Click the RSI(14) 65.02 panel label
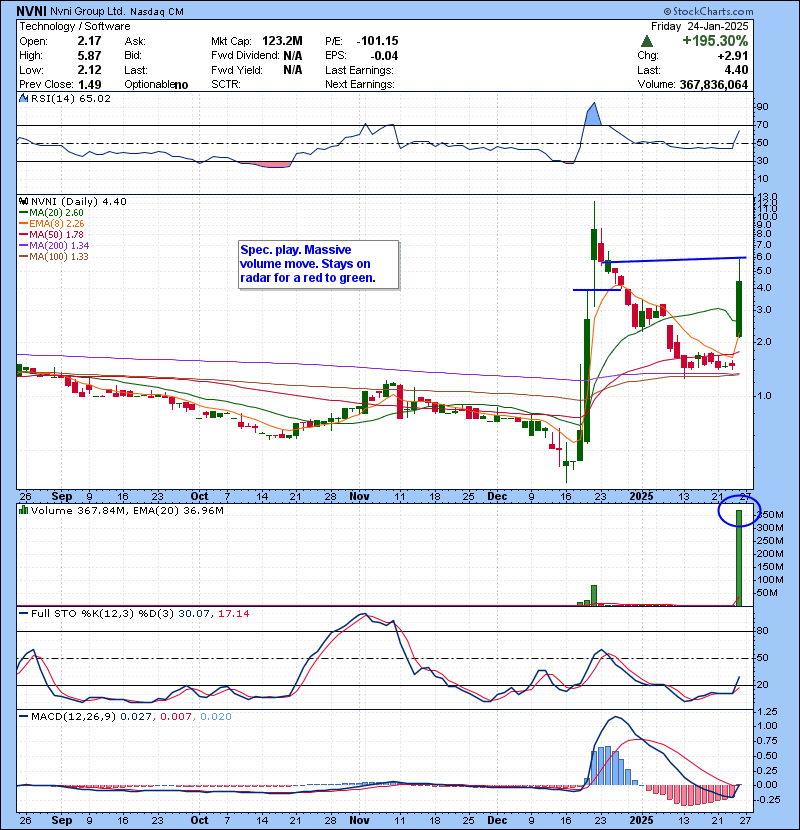 click(x=71, y=98)
